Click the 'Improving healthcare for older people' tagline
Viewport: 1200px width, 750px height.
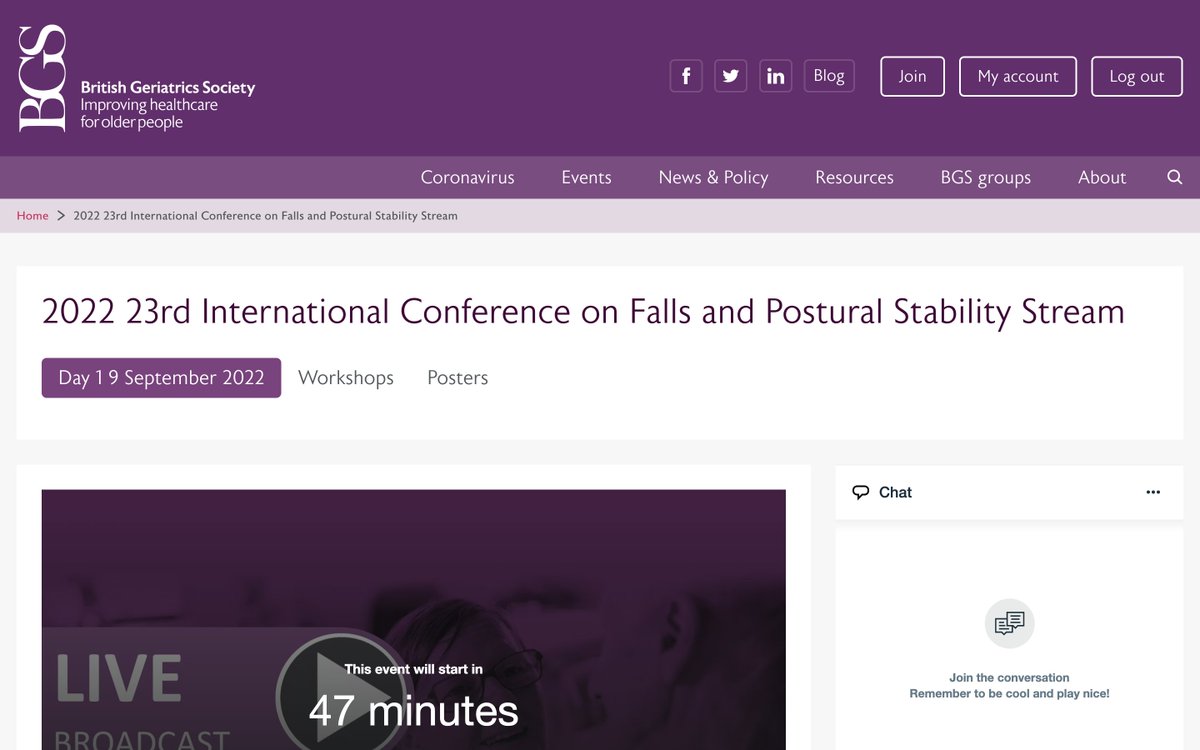[149, 114]
